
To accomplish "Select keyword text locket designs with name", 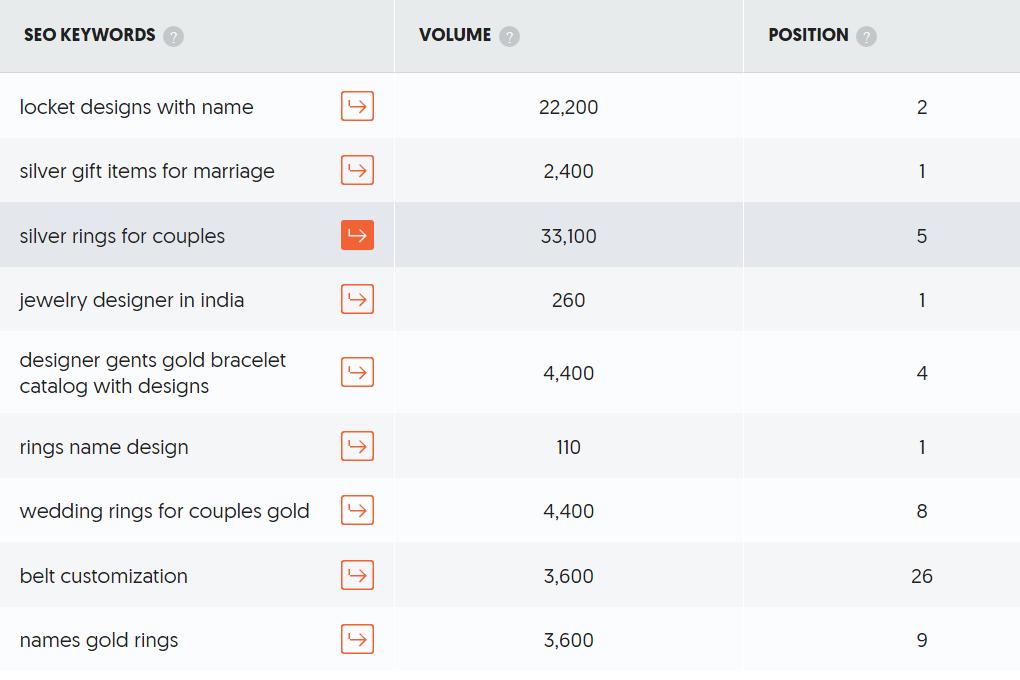I will tap(136, 107).
